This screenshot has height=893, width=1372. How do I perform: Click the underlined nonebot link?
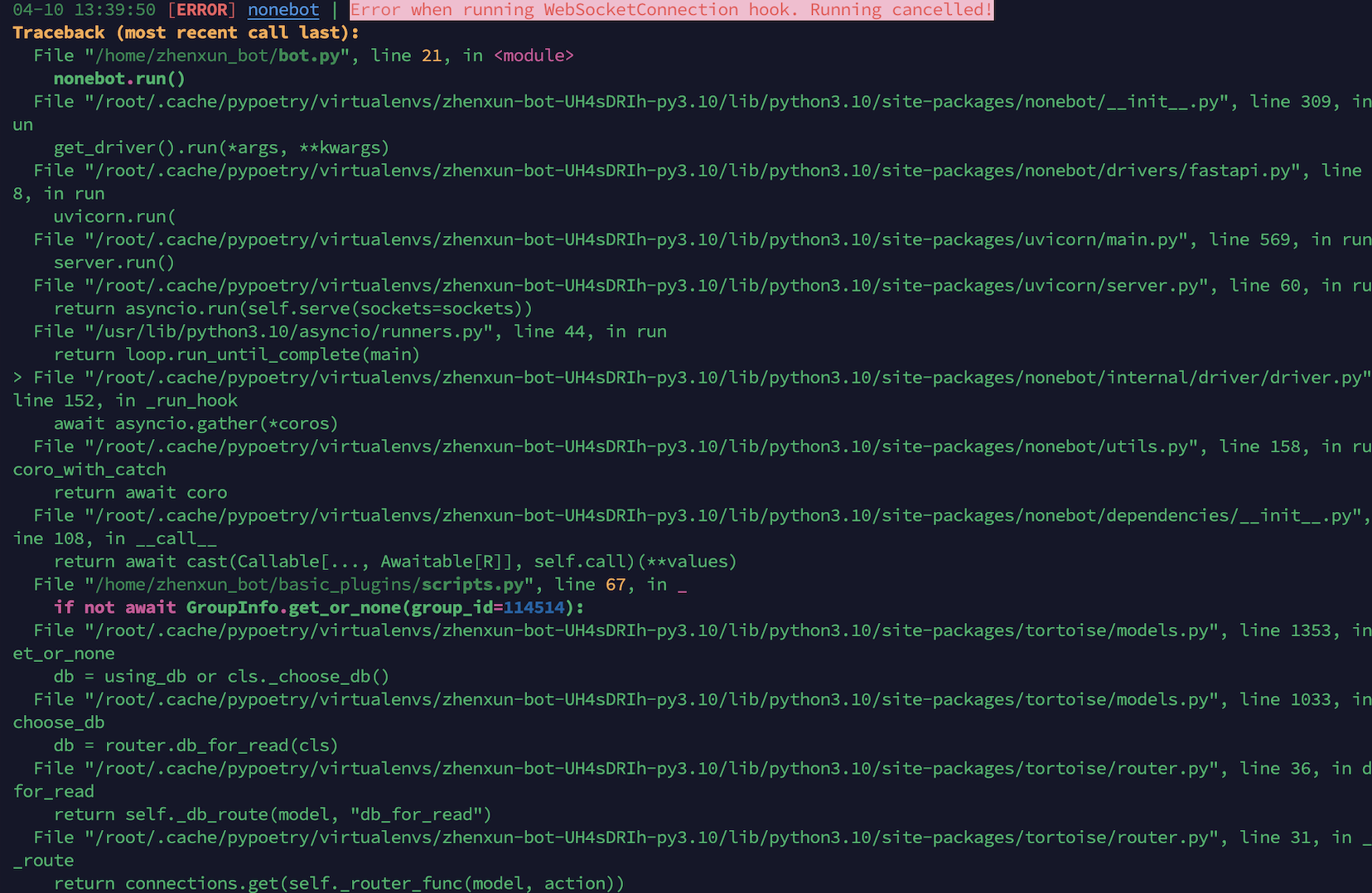coord(283,10)
